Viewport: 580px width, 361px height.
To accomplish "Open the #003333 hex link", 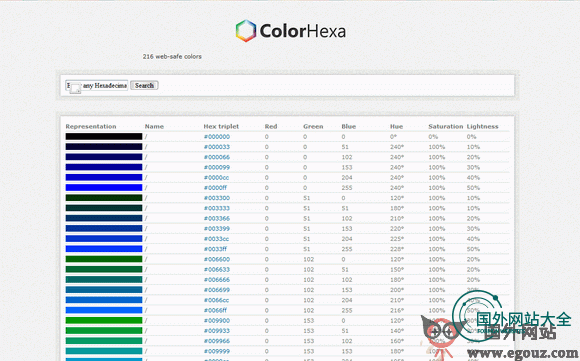I will 217,208.
